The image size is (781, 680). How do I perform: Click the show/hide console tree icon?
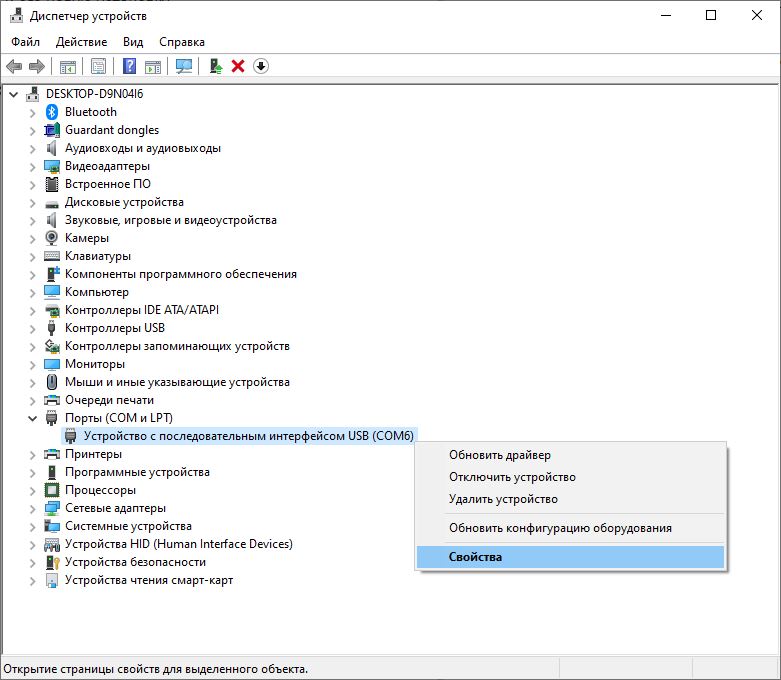pos(68,66)
